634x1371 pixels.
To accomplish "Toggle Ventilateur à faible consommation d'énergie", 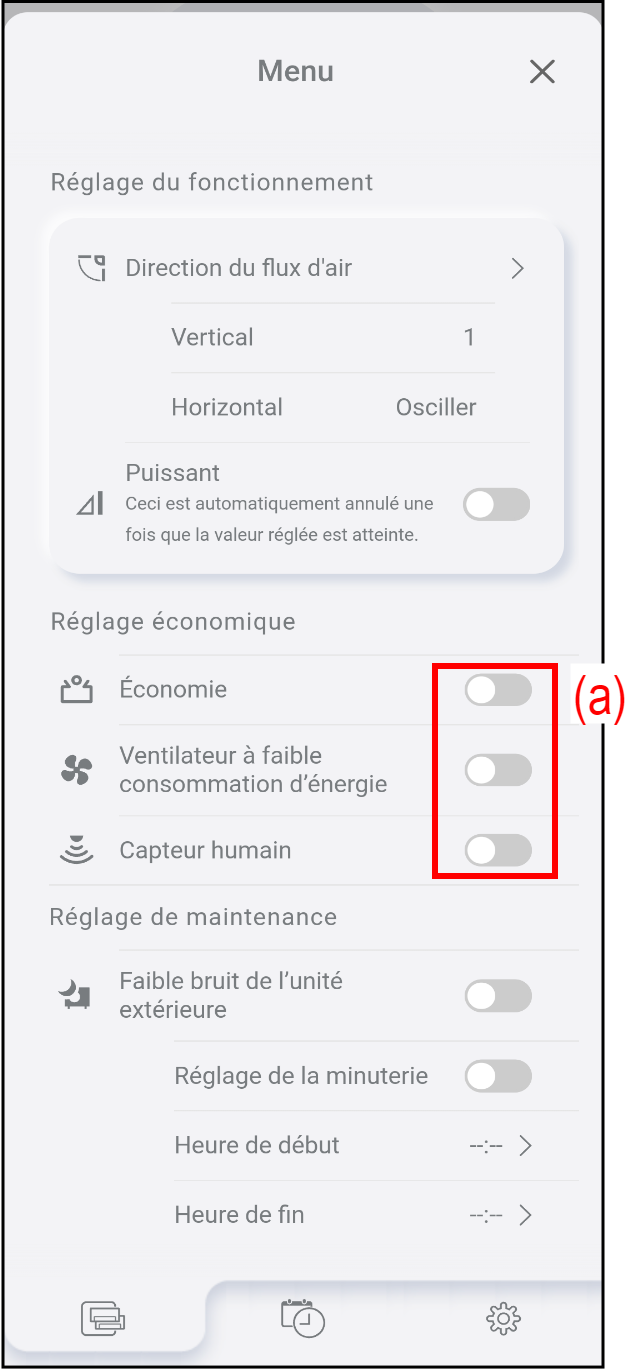I will click(497, 770).
